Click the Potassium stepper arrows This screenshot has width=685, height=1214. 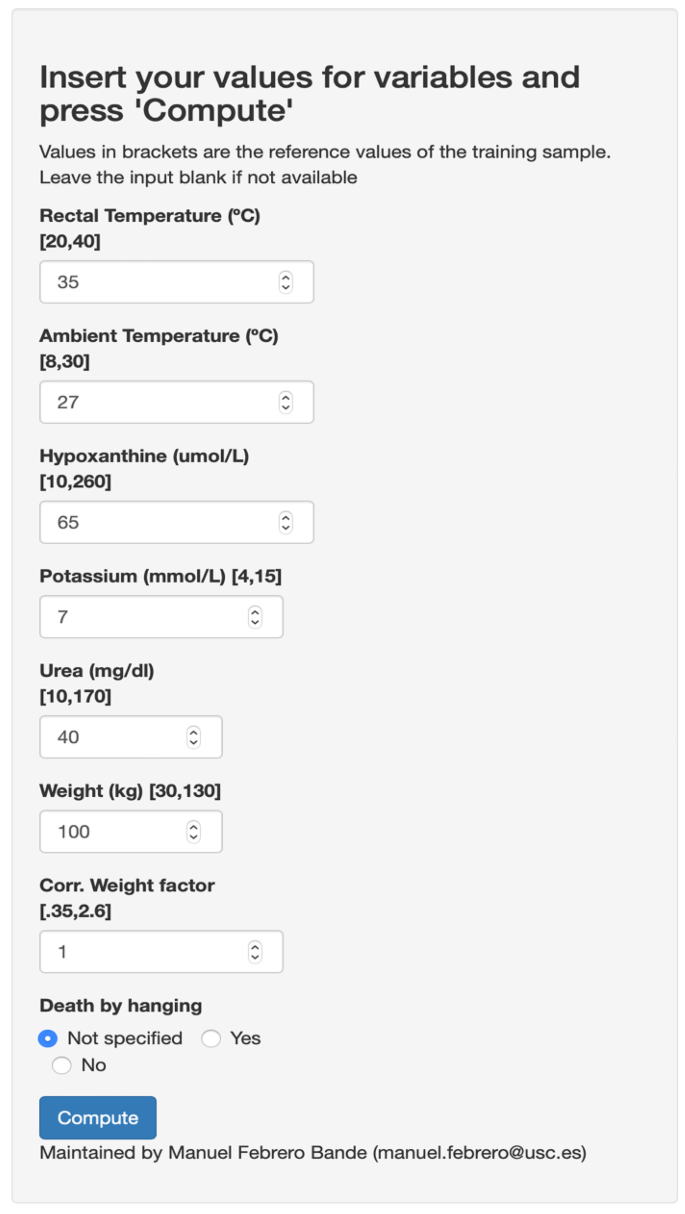pos(255,617)
